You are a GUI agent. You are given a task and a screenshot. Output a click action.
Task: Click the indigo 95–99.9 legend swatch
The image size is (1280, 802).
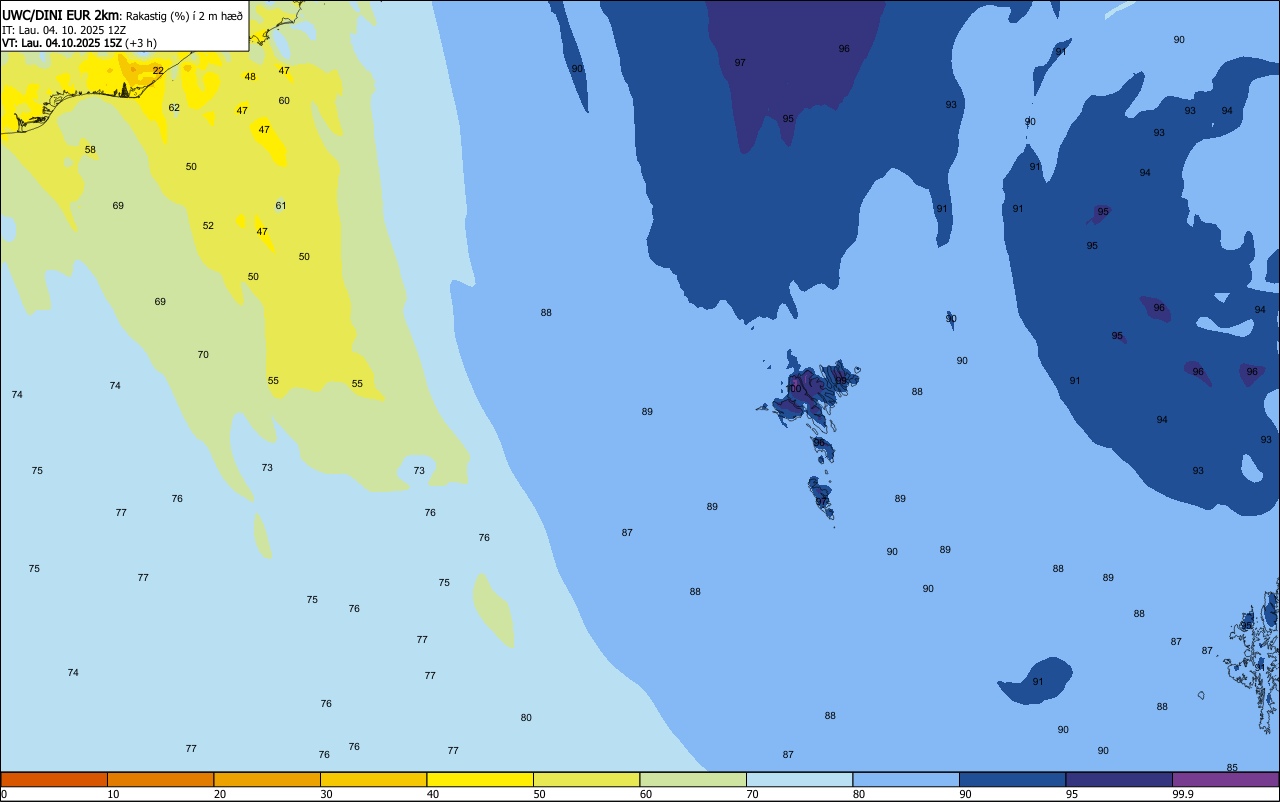(x=1119, y=779)
